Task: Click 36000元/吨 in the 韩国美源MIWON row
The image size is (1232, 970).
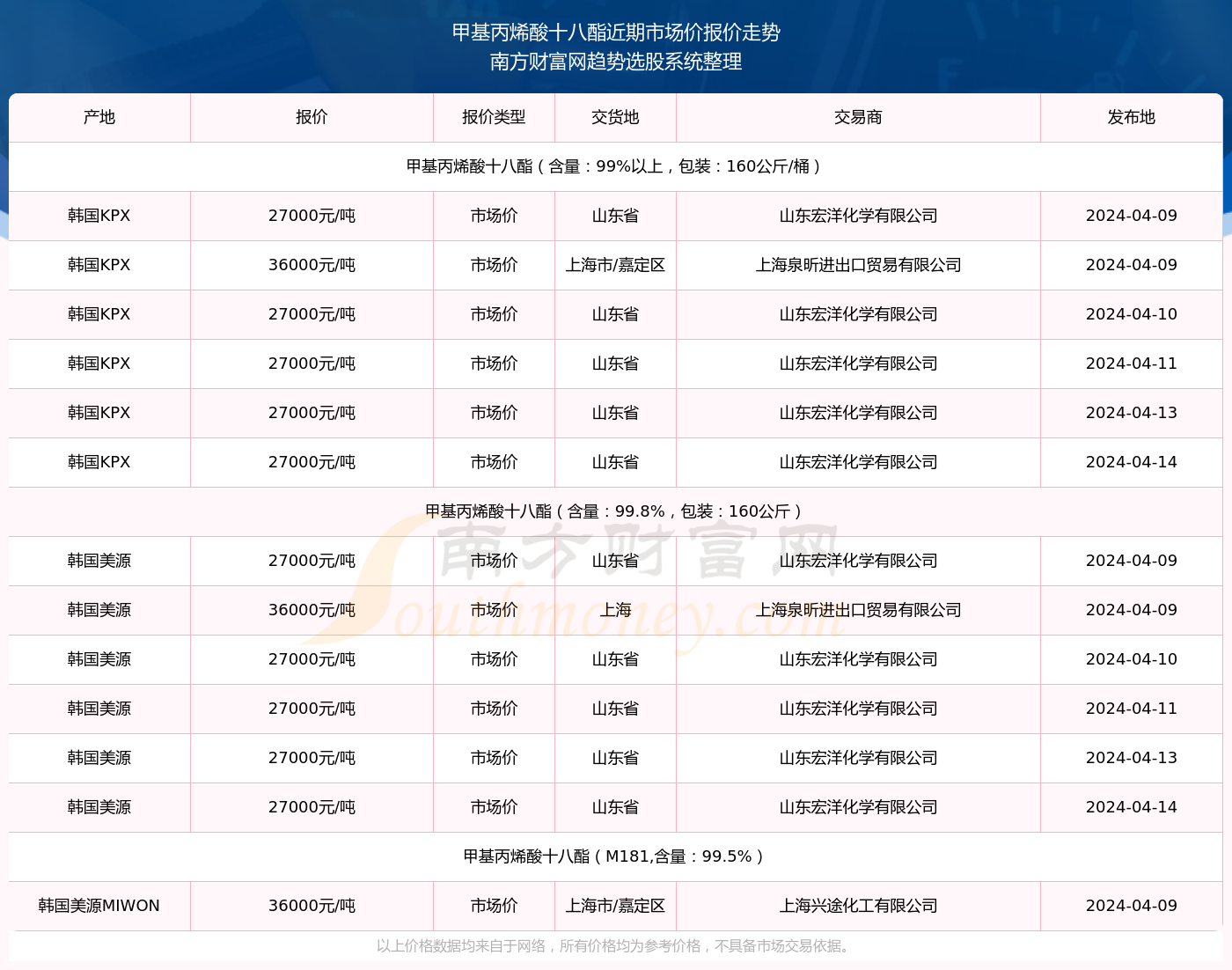Action: [312, 906]
